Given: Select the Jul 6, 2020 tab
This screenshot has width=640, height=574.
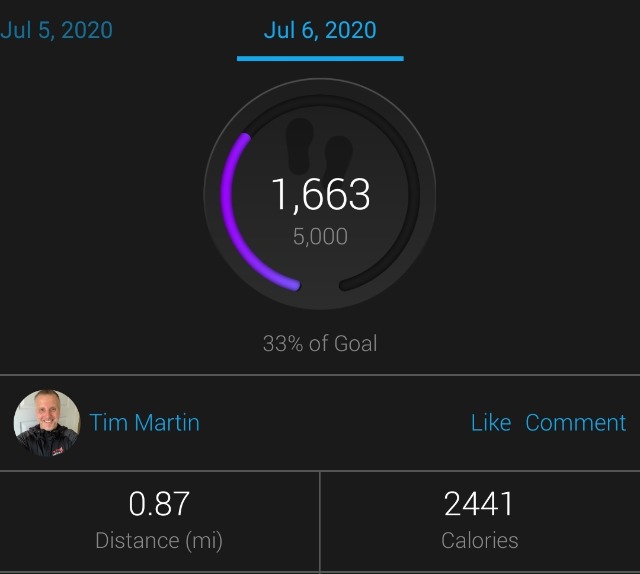Looking at the screenshot, I should (x=320, y=30).
